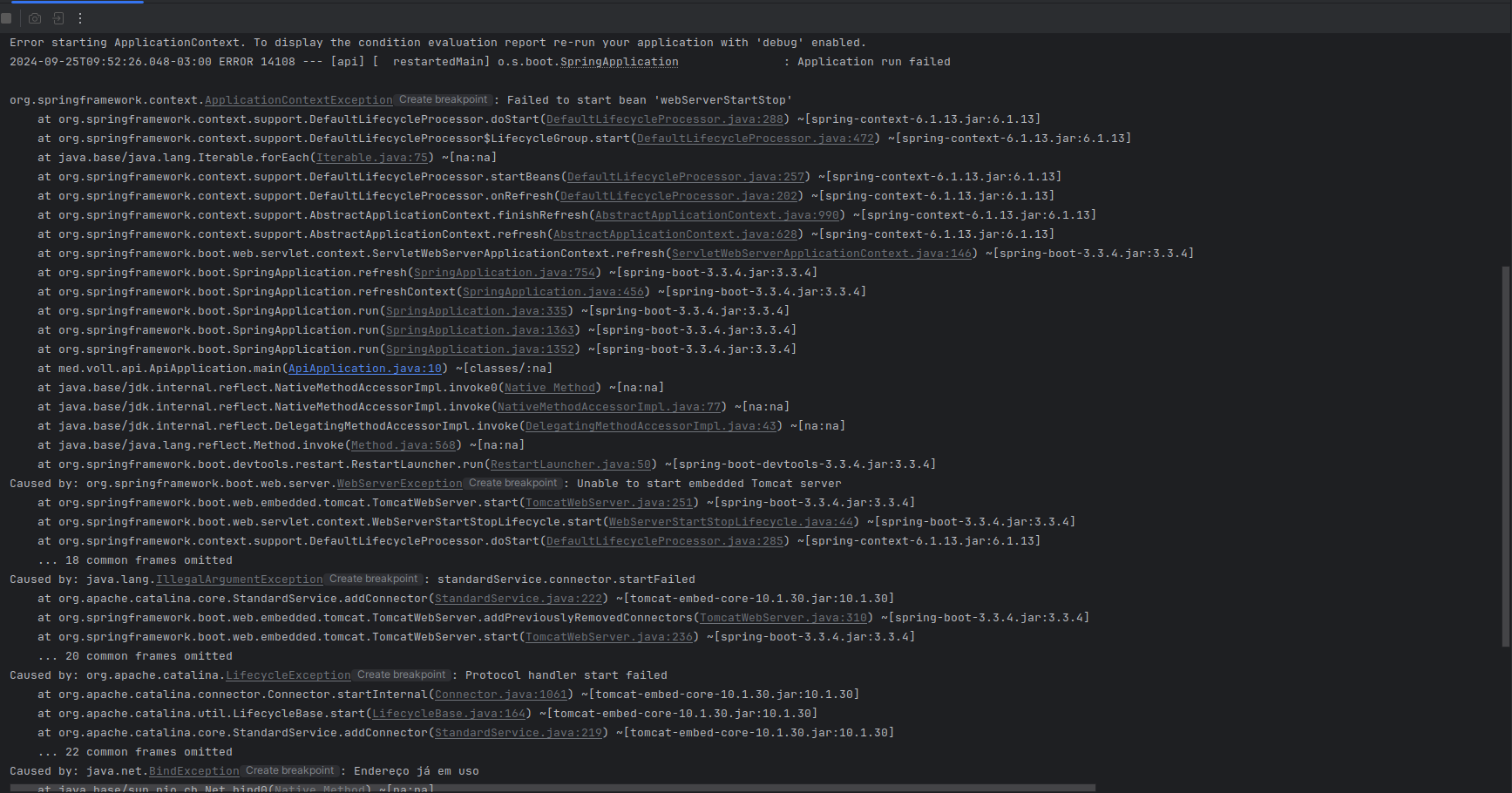Click Create breakpoint next to BindException
The height and width of the screenshot is (793, 1512).
(x=290, y=771)
